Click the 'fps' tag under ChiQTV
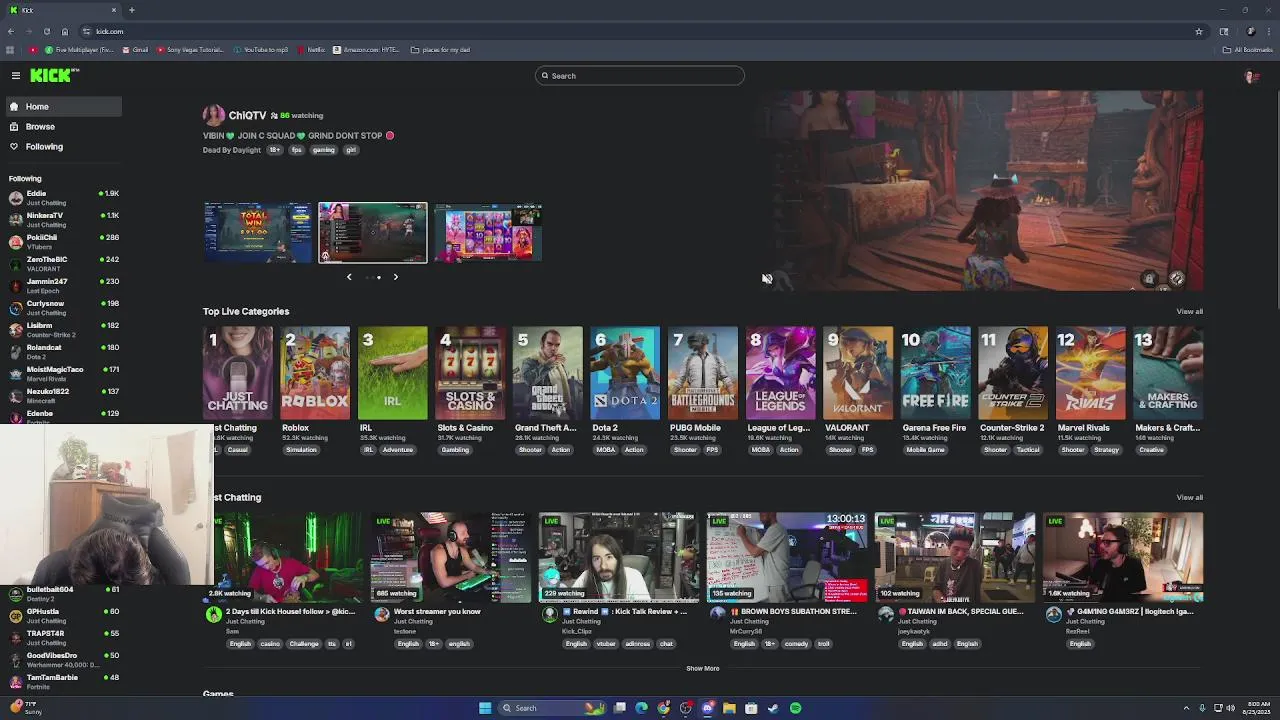This screenshot has height=720, width=1280. tap(296, 150)
